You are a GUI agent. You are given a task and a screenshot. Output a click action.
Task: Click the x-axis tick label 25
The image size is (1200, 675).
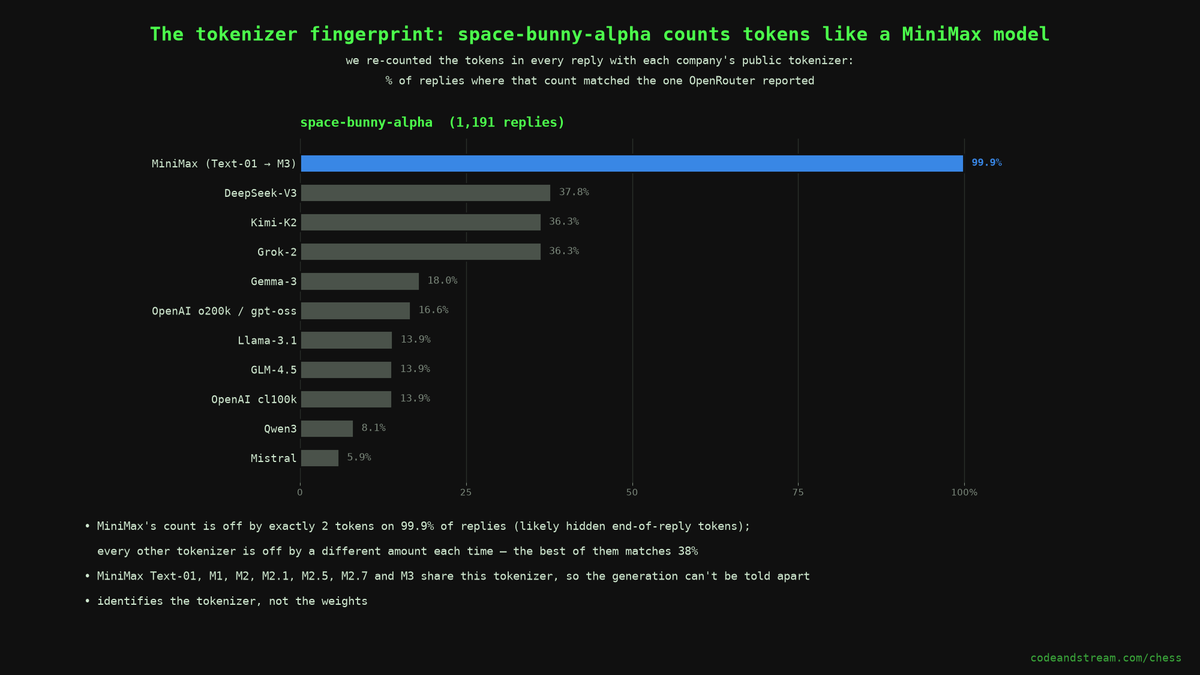(466, 492)
